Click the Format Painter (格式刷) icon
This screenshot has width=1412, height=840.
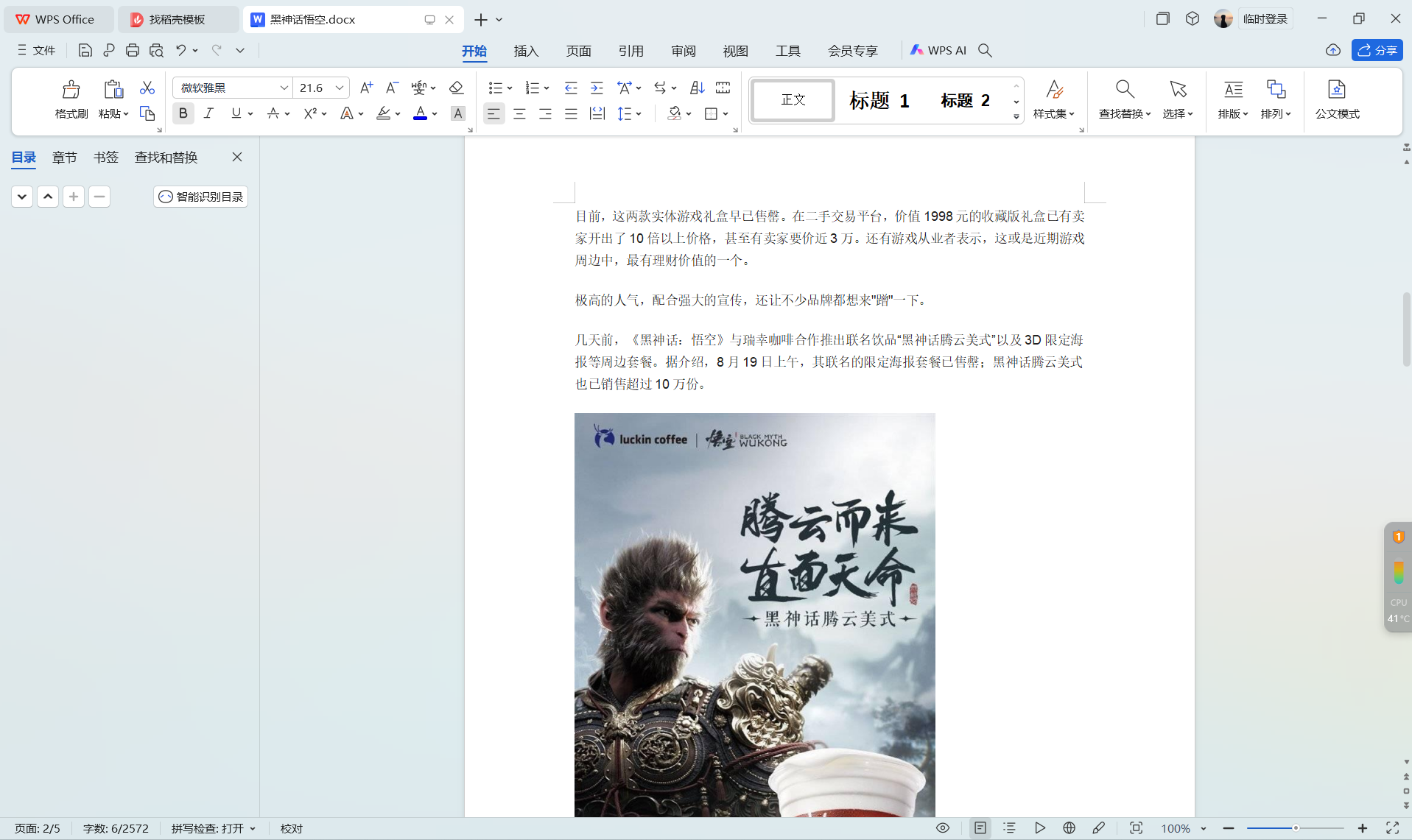71,90
